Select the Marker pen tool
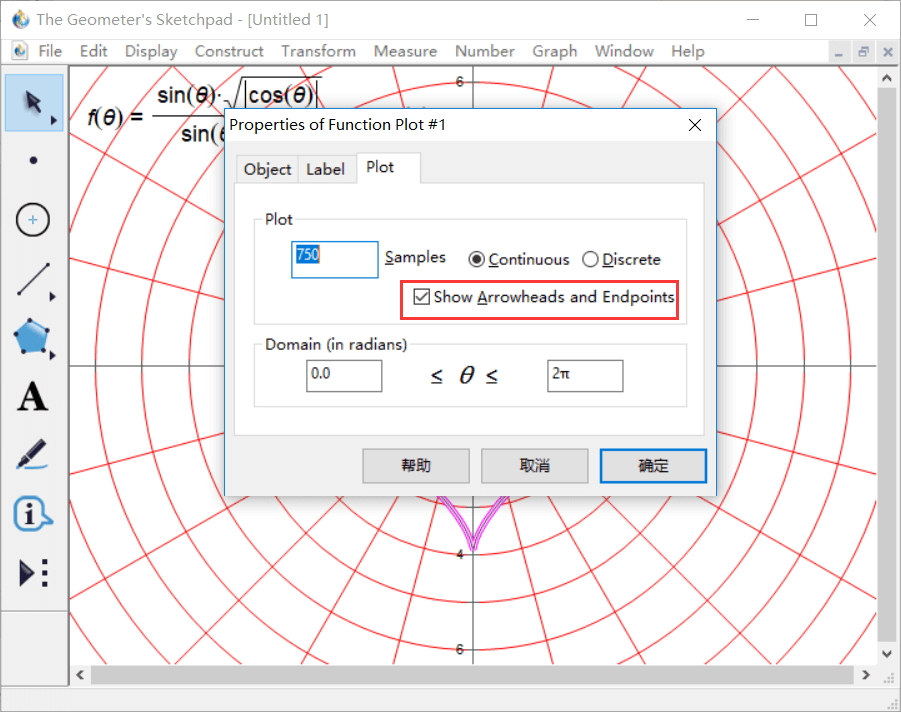The width and height of the screenshot is (901, 712). 33,455
